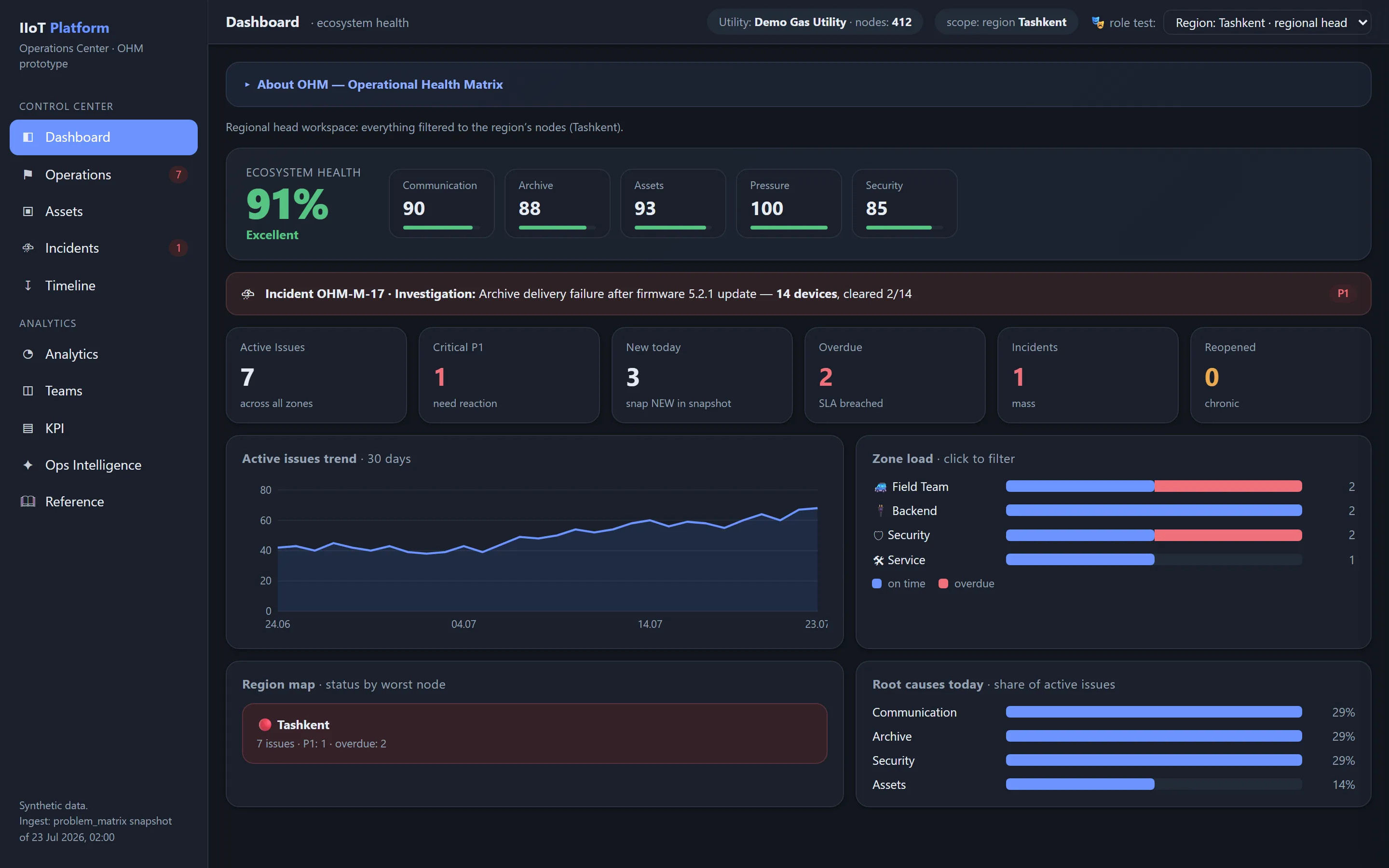Click the overdue legend swatch
Viewport: 1389px width, 868px height.
coord(943,584)
